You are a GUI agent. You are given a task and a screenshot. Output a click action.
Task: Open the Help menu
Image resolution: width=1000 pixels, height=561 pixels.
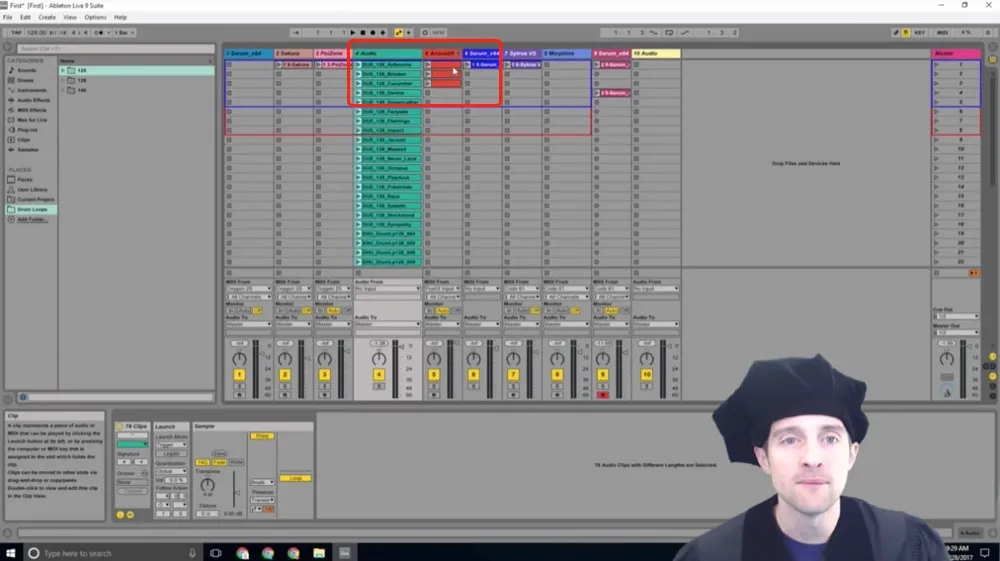[x=120, y=17]
